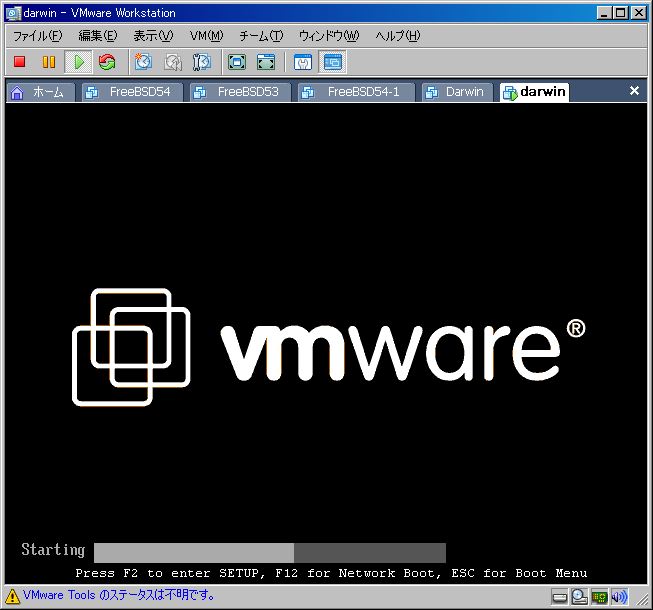Show the VM summary view icon

303,62
